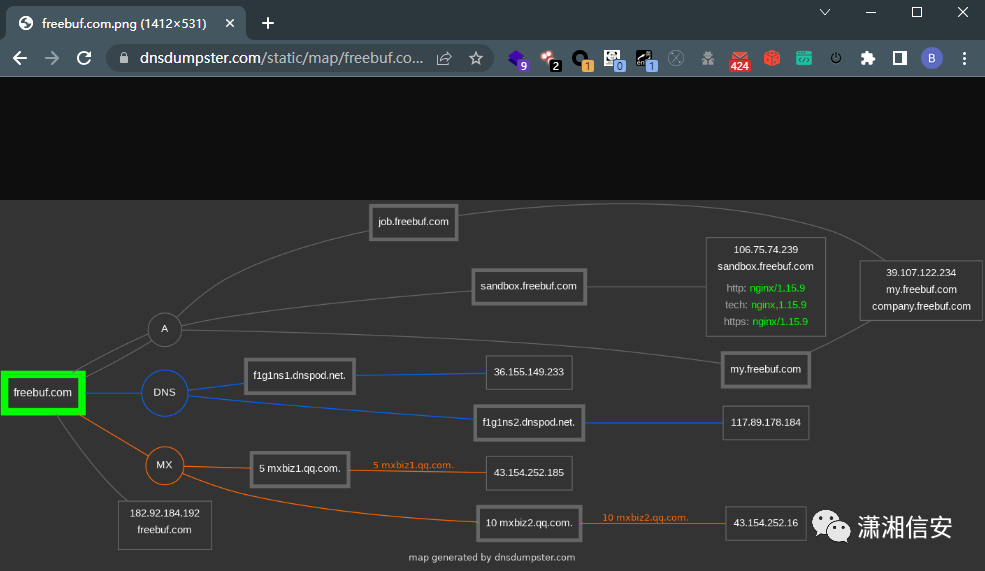Open the Extensions puzzle menu
Image resolution: width=985 pixels, height=571 pixels.
[868, 58]
